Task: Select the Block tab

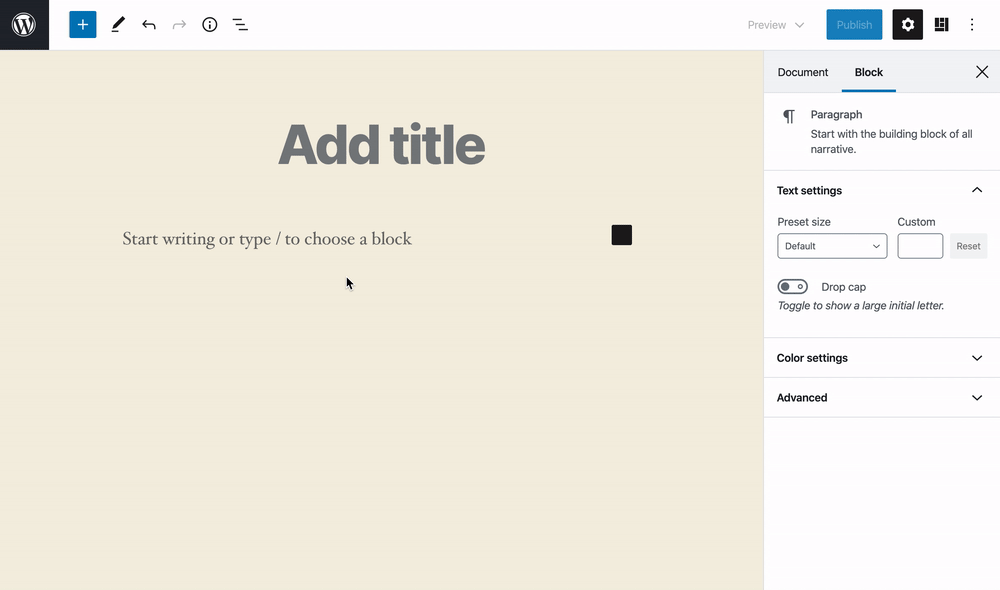Action: (x=869, y=72)
